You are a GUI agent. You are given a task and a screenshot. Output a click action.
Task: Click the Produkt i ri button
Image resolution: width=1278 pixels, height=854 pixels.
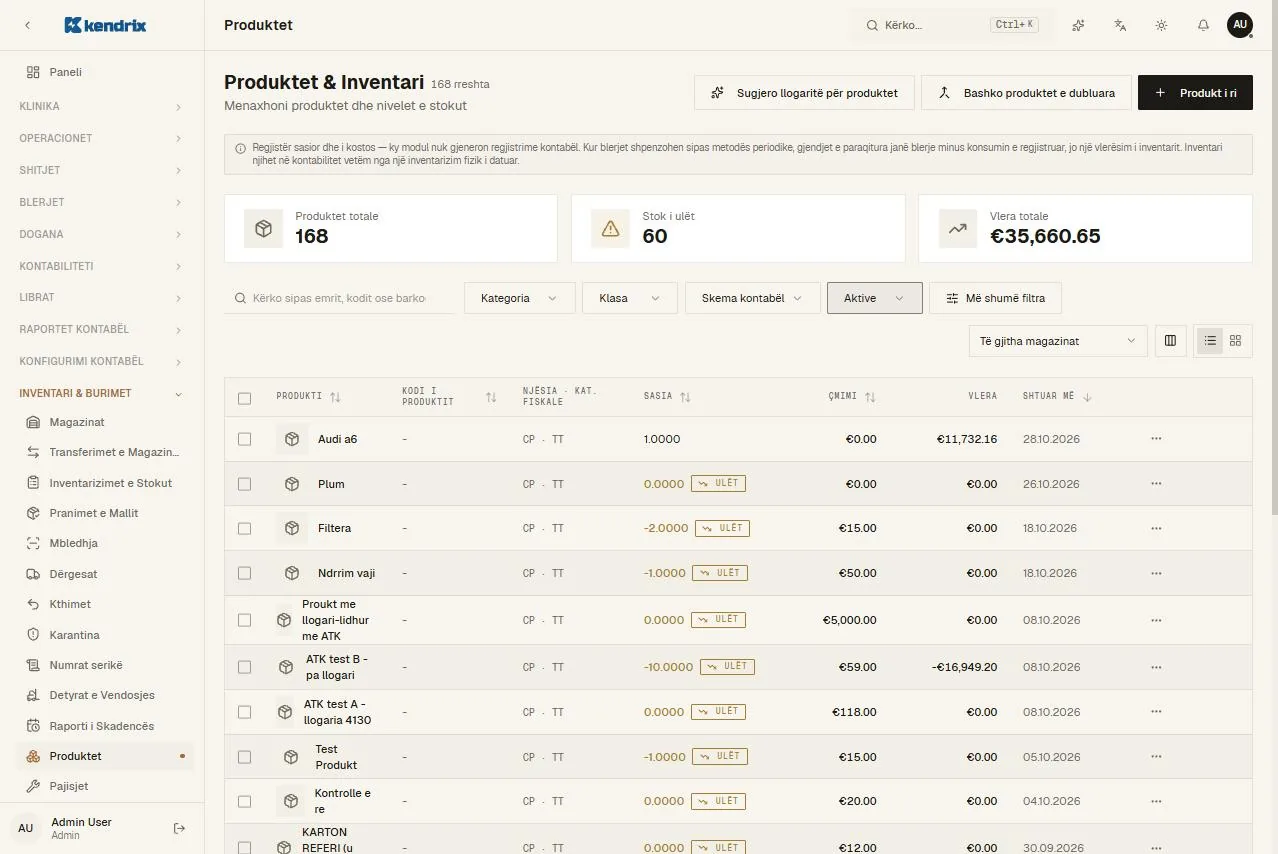[1195, 93]
